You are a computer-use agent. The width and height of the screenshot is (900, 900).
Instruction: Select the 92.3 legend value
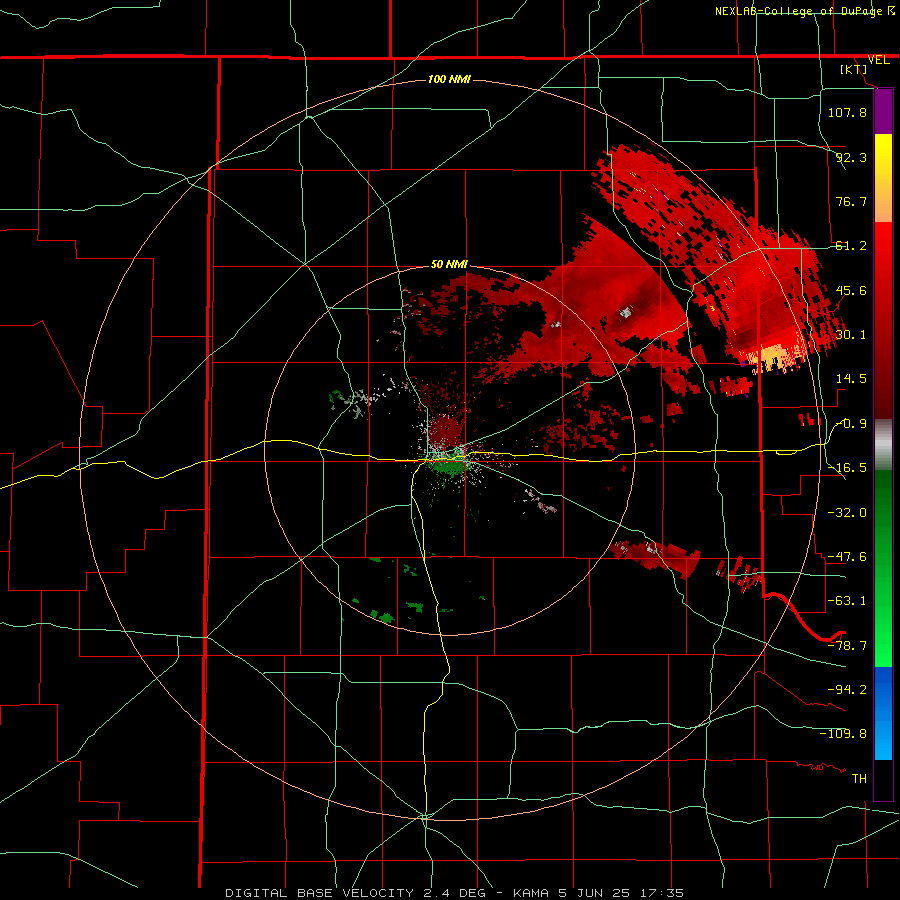[x=851, y=157]
